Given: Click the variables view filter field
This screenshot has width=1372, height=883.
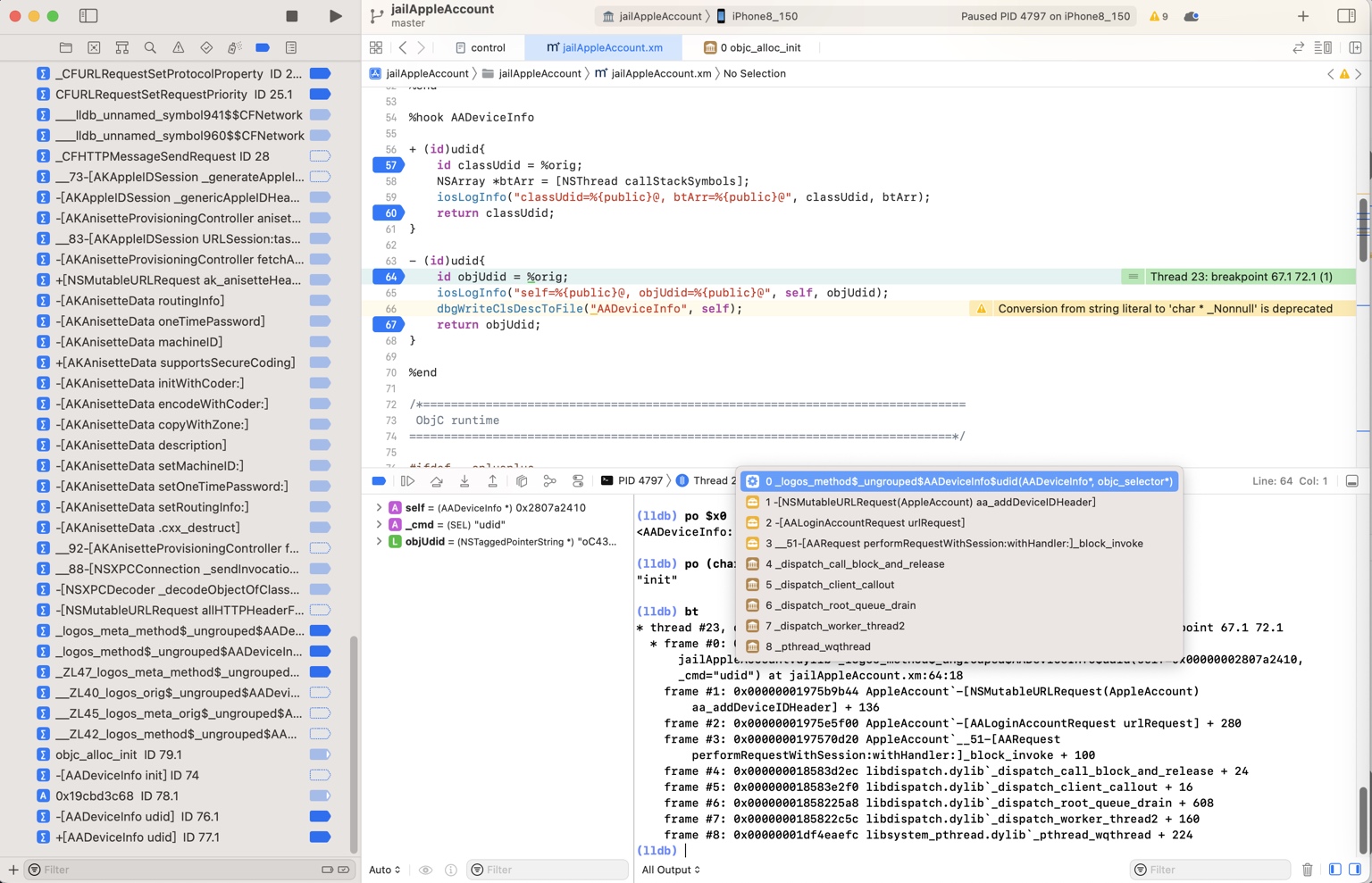Looking at the screenshot, I should click(548, 870).
